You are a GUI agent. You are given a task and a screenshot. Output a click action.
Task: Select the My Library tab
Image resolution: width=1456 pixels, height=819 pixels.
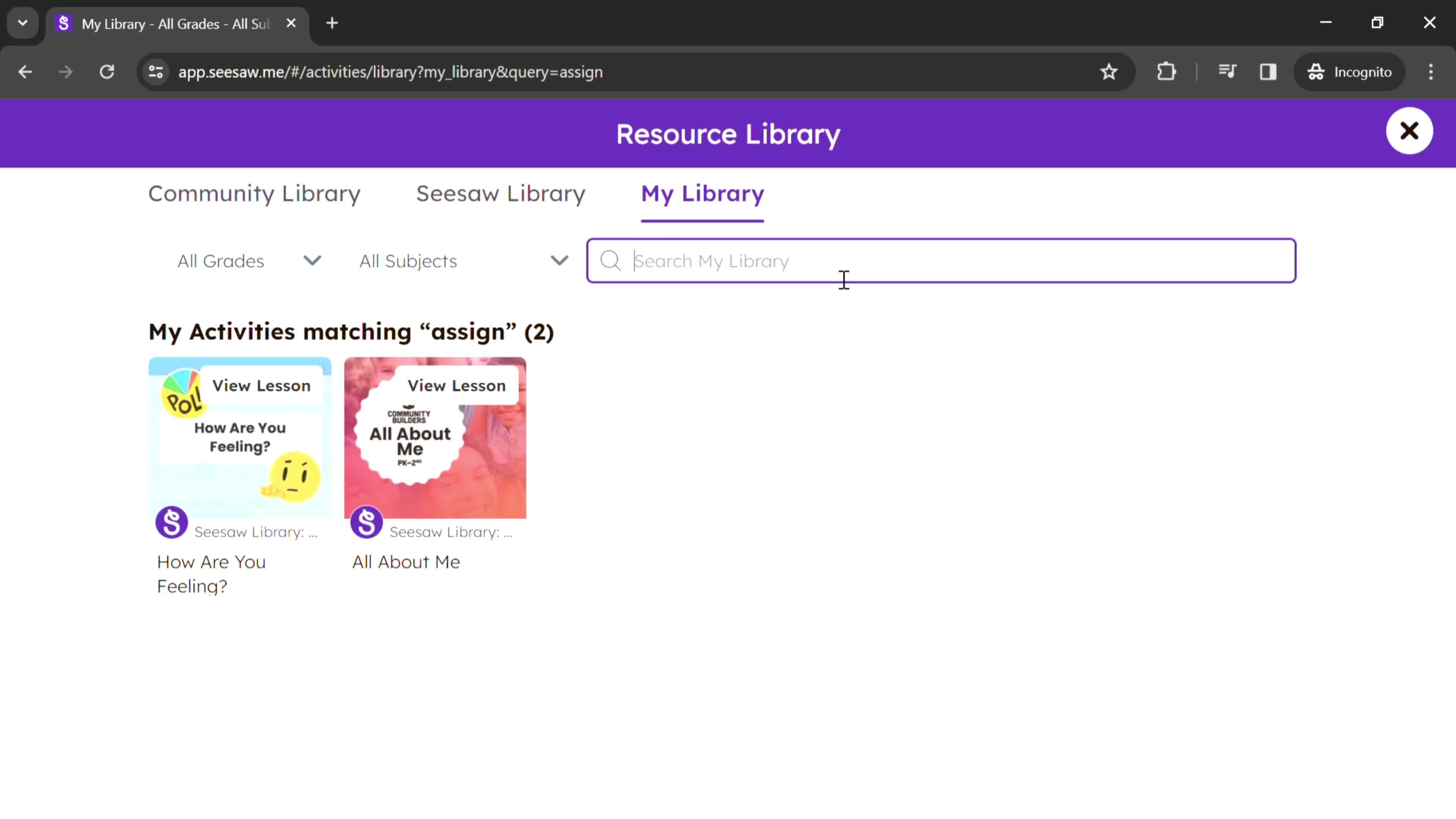(x=703, y=194)
